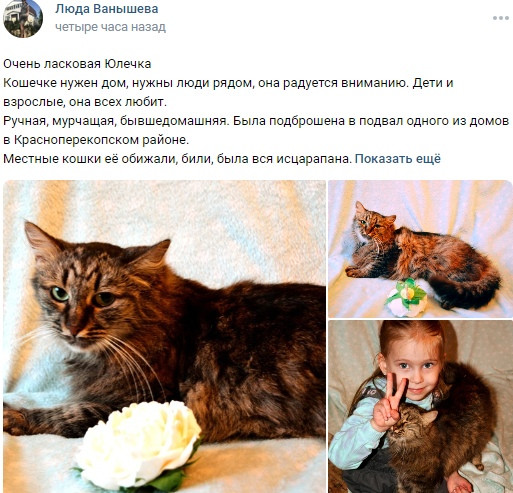Open the large photo of the lying cat

click(164, 337)
